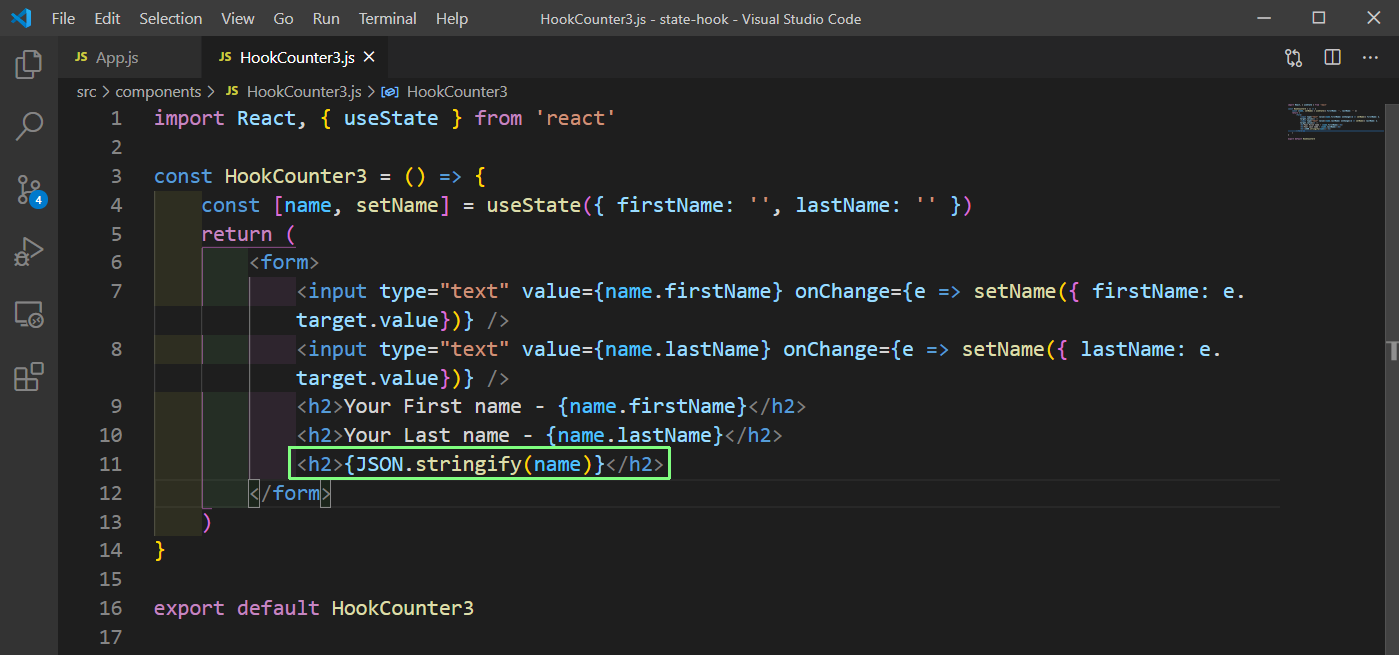Open the Go menu
The image size is (1399, 655).
(x=283, y=19)
